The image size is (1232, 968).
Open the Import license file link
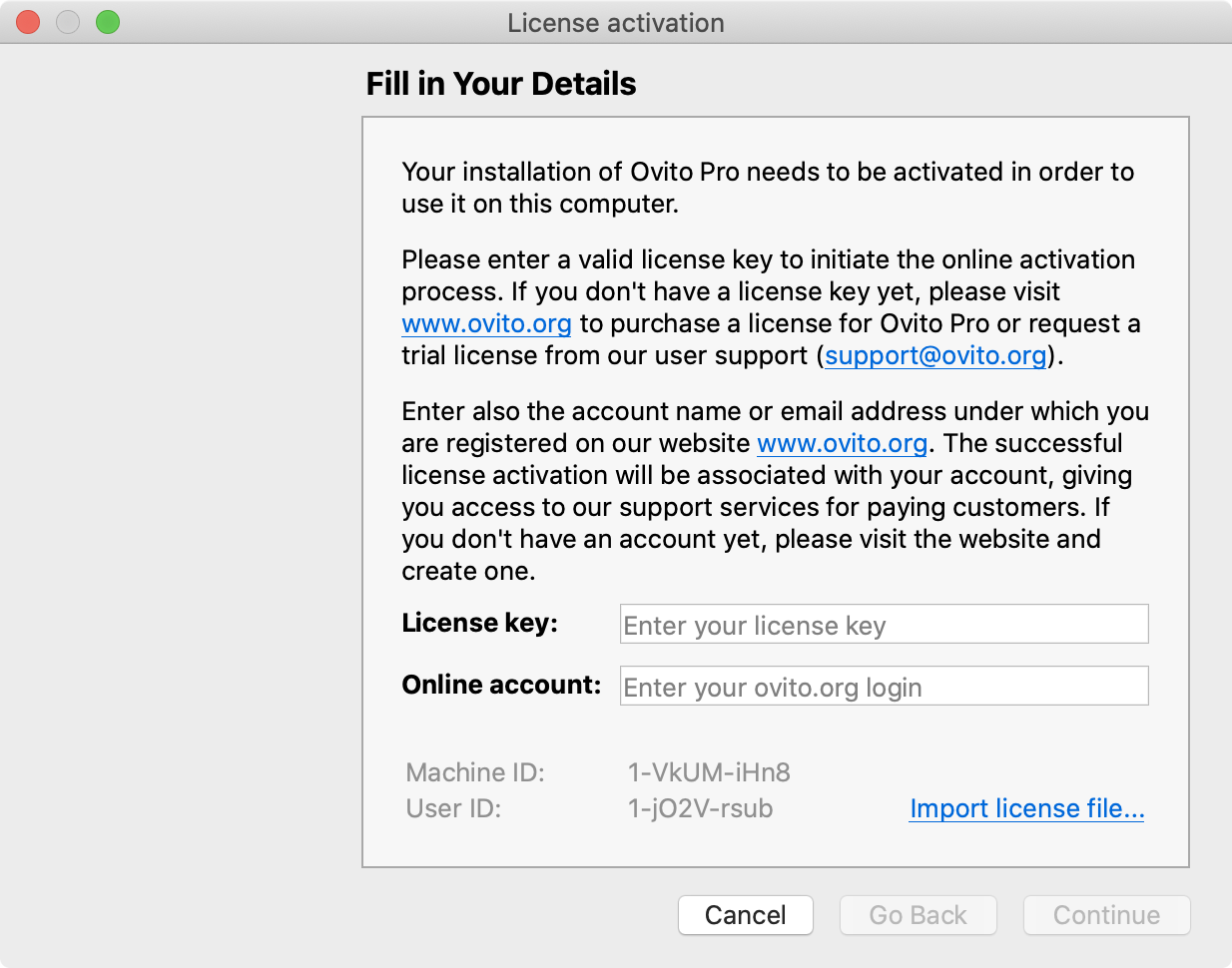click(1026, 808)
